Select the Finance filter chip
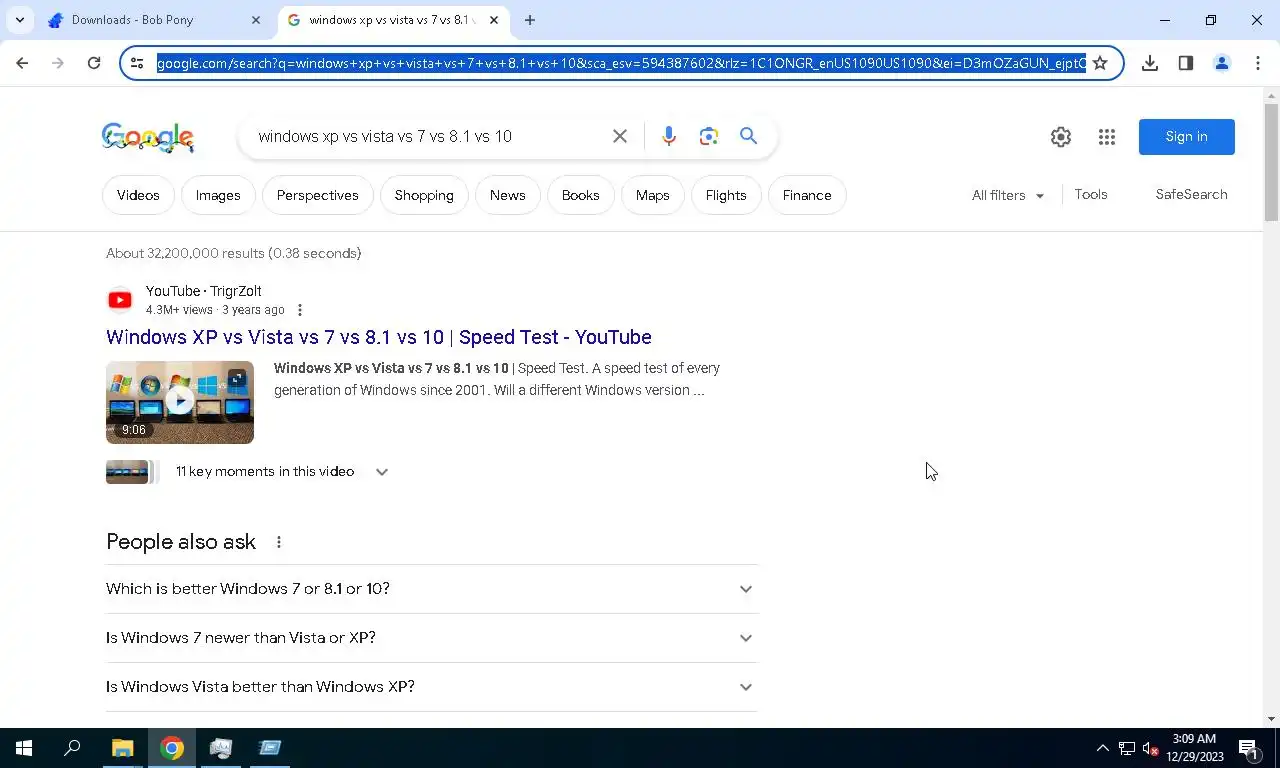This screenshot has width=1280, height=768. (x=807, y=195)
